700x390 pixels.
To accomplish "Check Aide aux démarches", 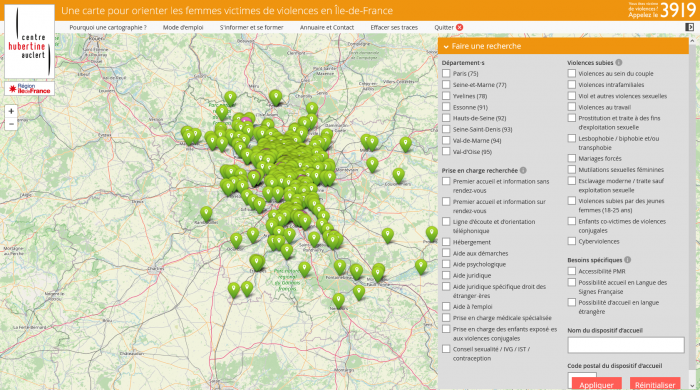I will [x=446, y=253].
